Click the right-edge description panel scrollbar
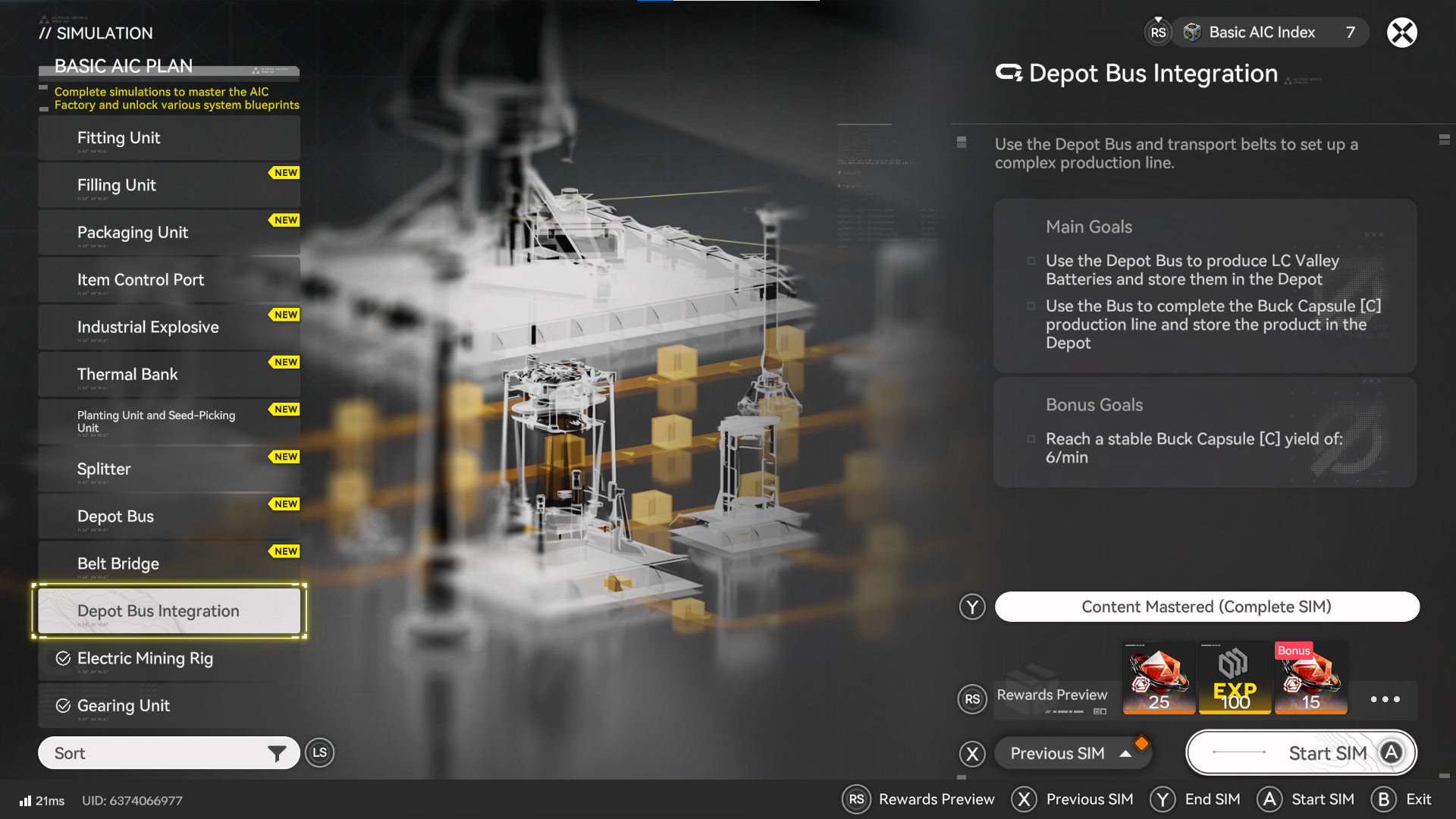1456x819 pixels. click(1444, 140)
